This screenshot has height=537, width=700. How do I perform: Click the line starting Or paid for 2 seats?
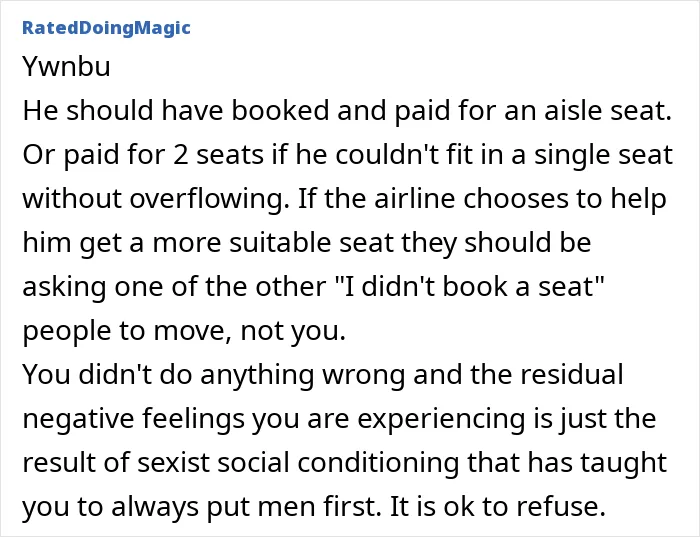(347, 155)
